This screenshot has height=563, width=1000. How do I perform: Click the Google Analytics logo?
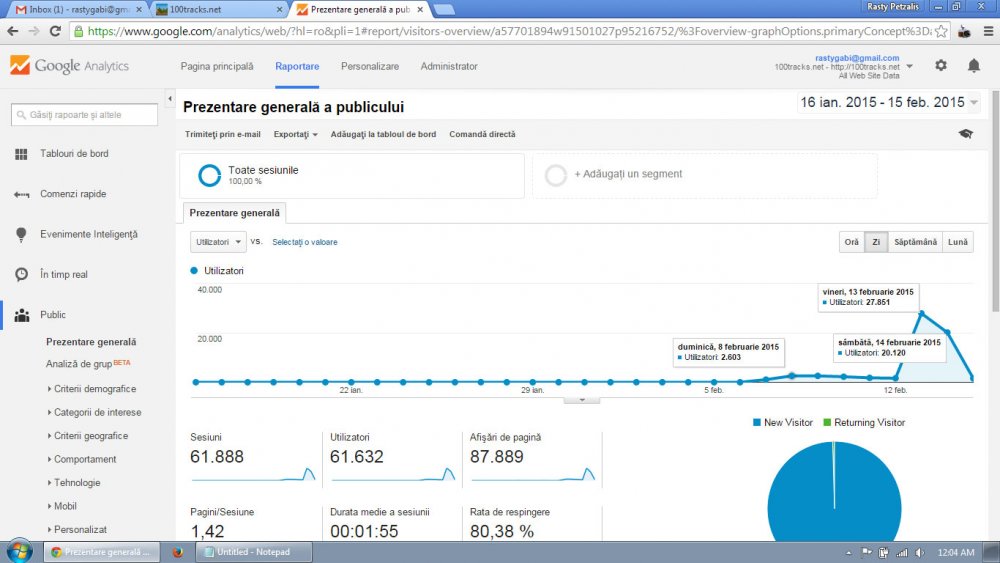69,66
